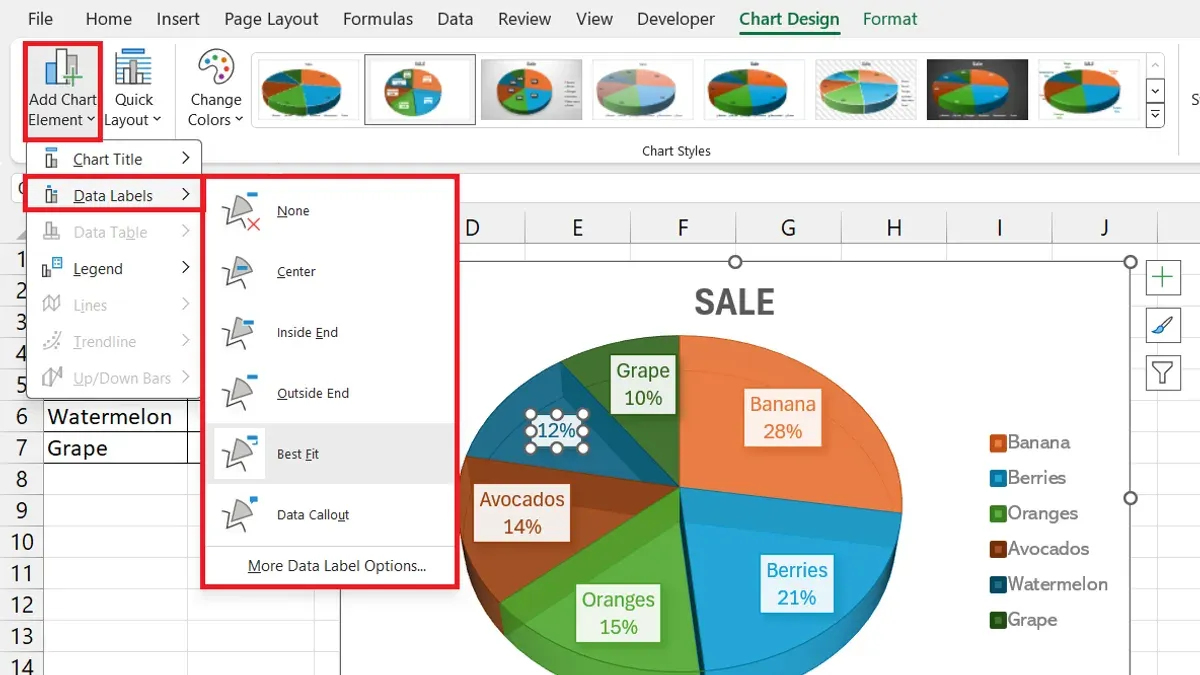The image size is (1200, 675).
Task: Switch to the Formulas tab
Action: coord(378,19)
